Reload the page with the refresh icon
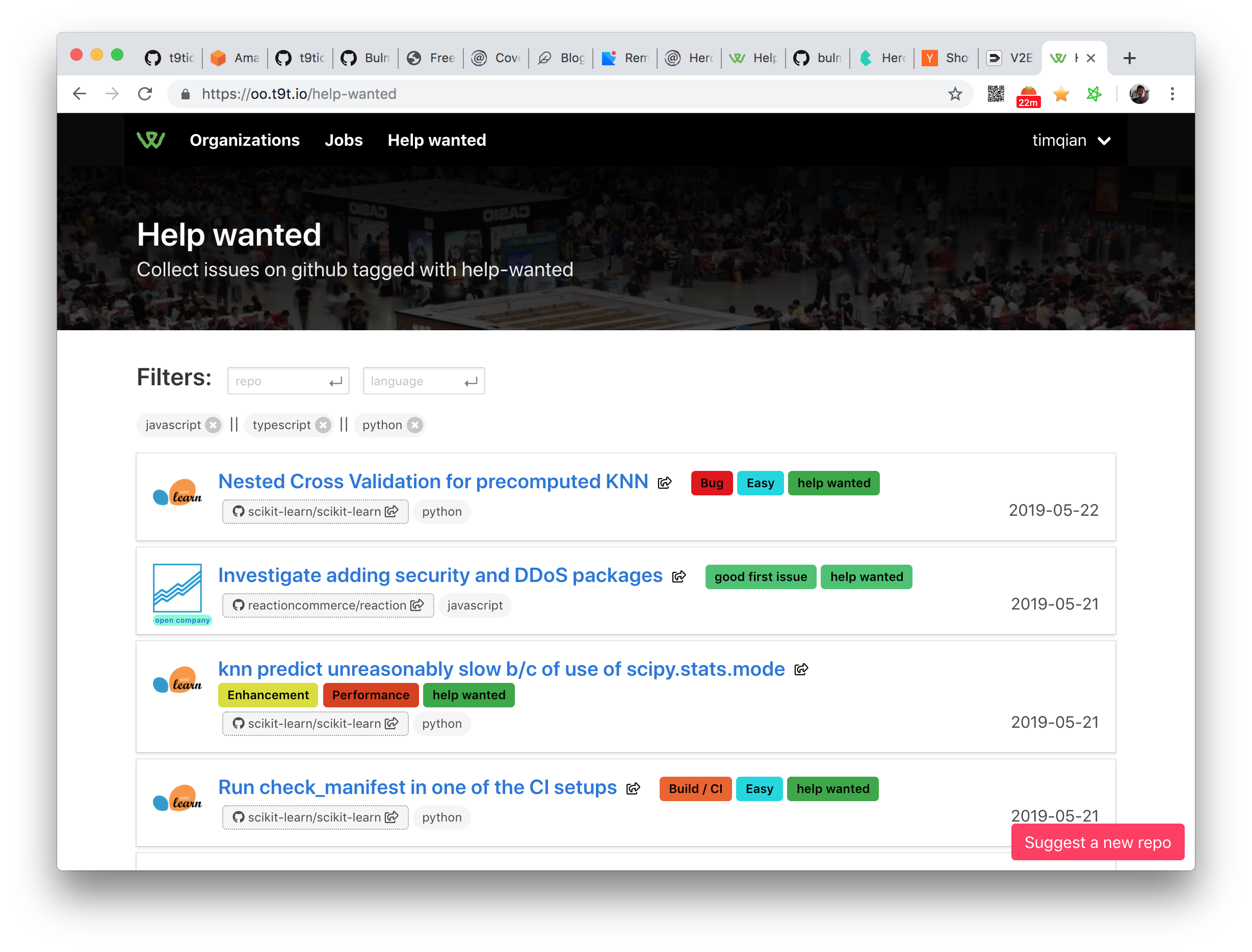The image size is (1252, 952). [146, 94]
